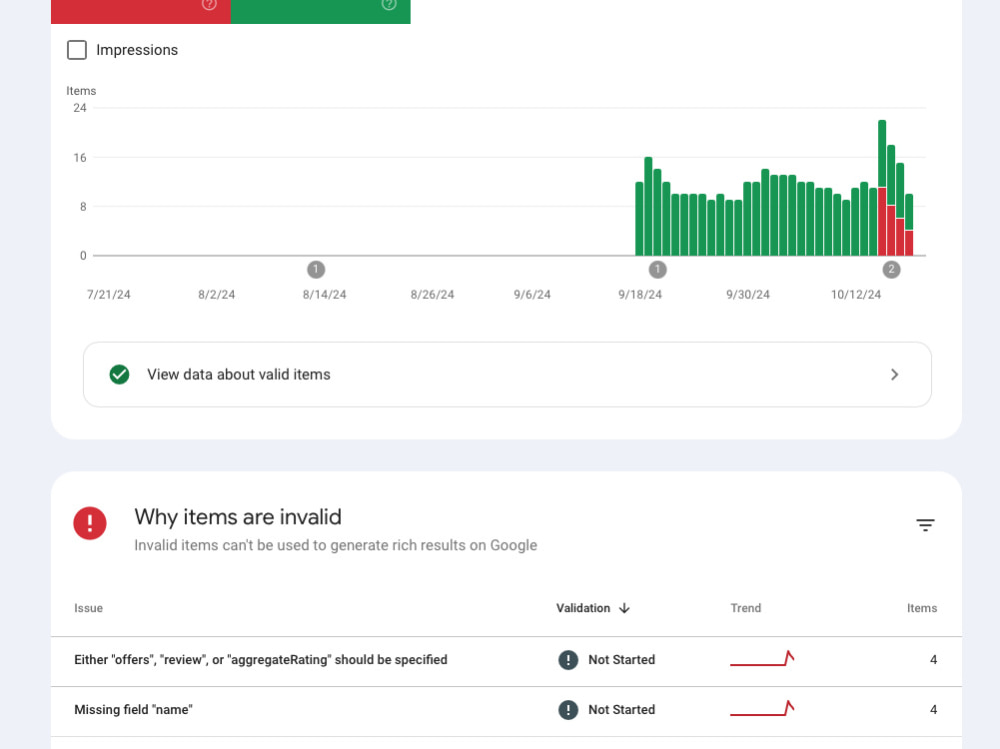
Task: Click Not Started text in aggregateRating row
Action: pyautogui.click(x=621, y=660)
